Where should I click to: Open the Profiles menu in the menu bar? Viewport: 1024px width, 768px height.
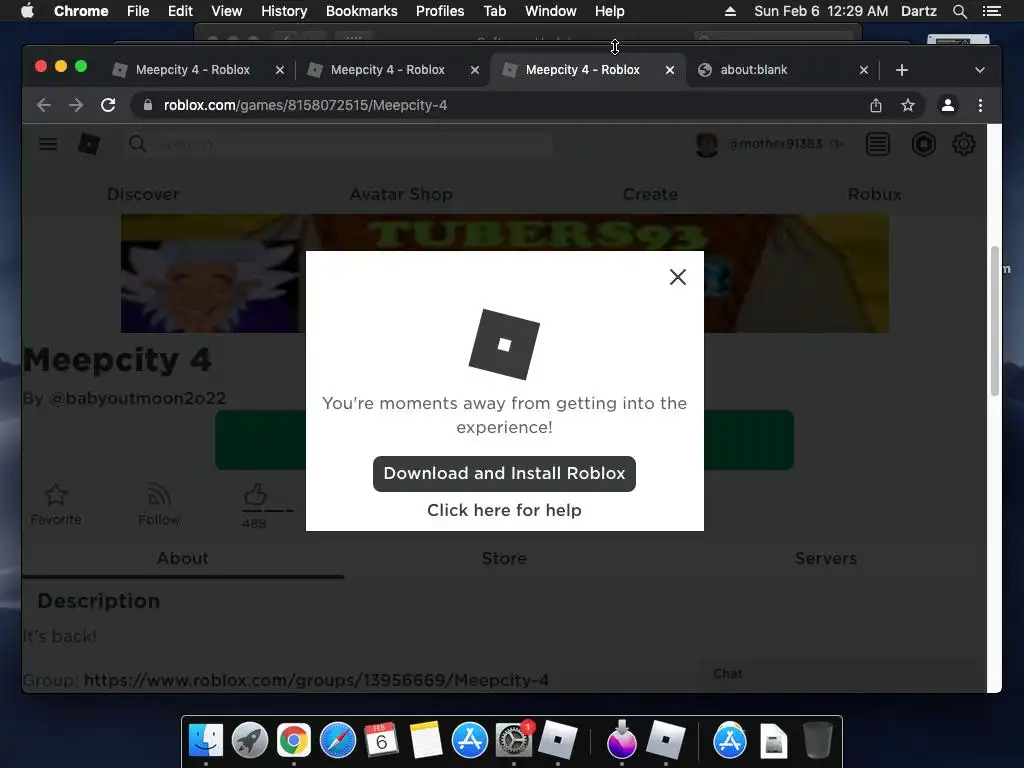[440, 11]
